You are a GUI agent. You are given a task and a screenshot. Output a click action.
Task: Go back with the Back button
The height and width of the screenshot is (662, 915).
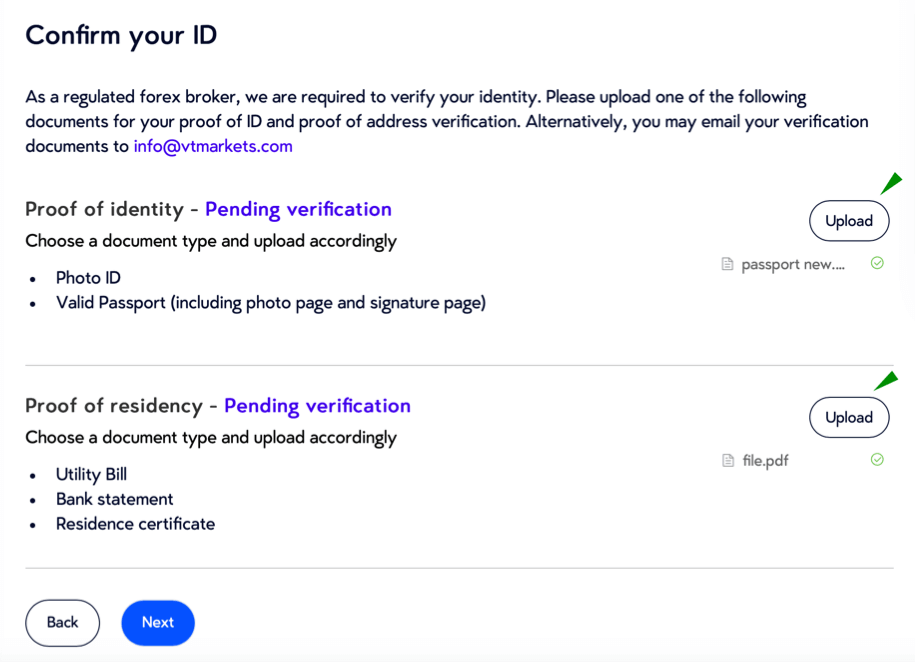point(62,622)
